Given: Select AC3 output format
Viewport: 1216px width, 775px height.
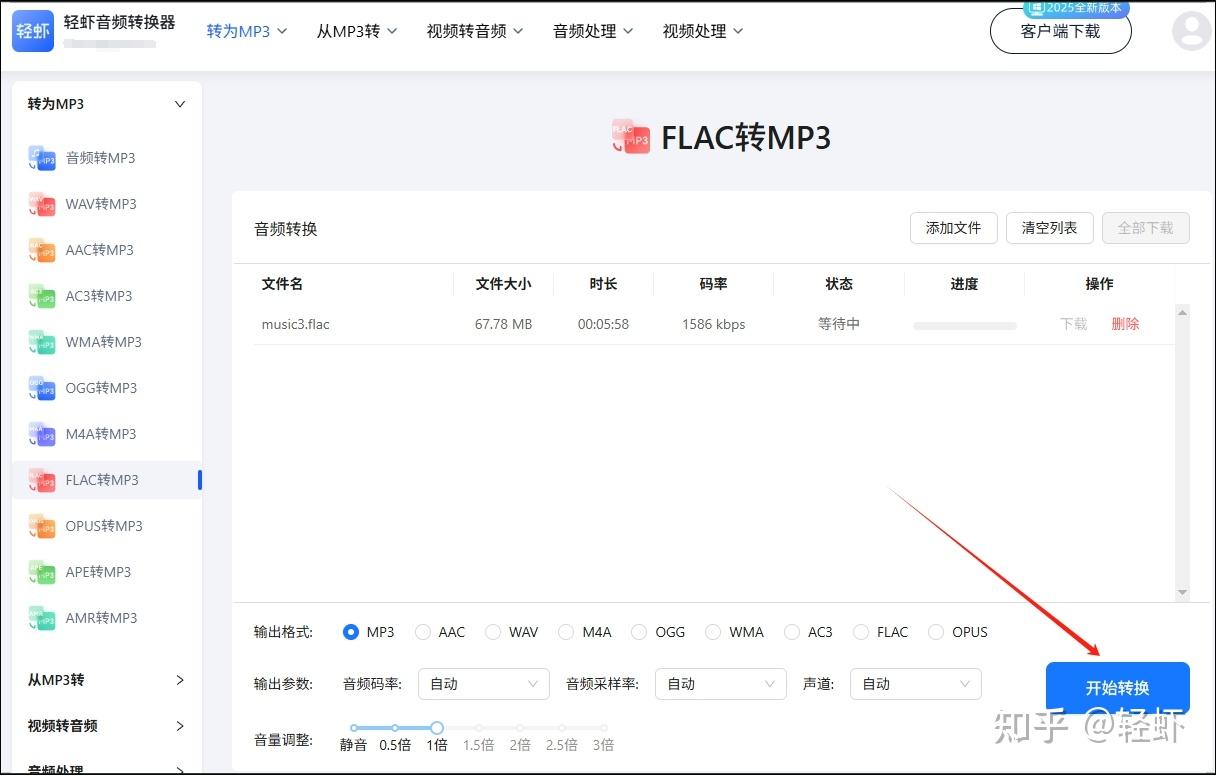Looking at the screenshot, I should (x=792, y=632).
